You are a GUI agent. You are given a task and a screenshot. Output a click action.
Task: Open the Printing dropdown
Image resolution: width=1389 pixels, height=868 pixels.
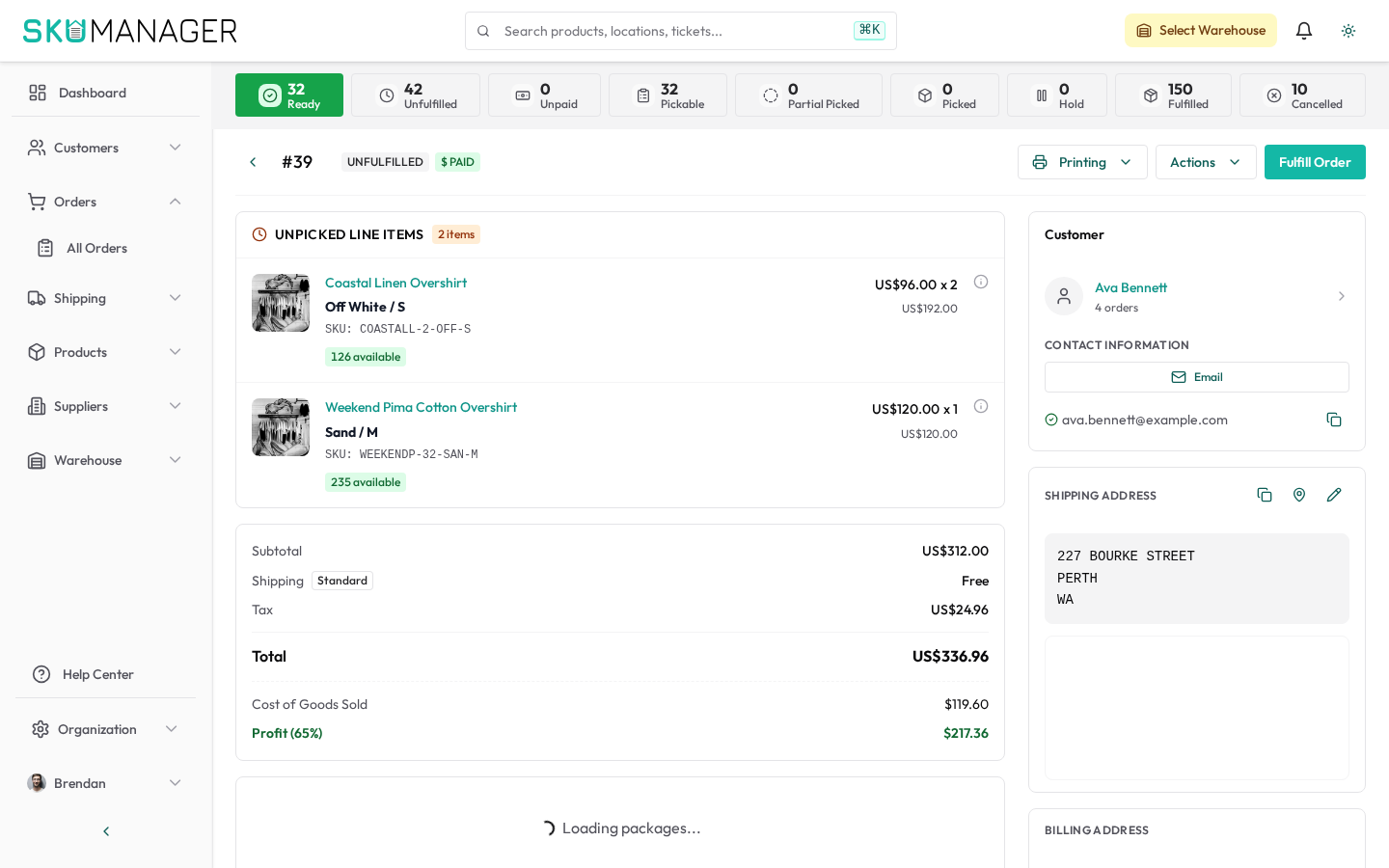1082,162
